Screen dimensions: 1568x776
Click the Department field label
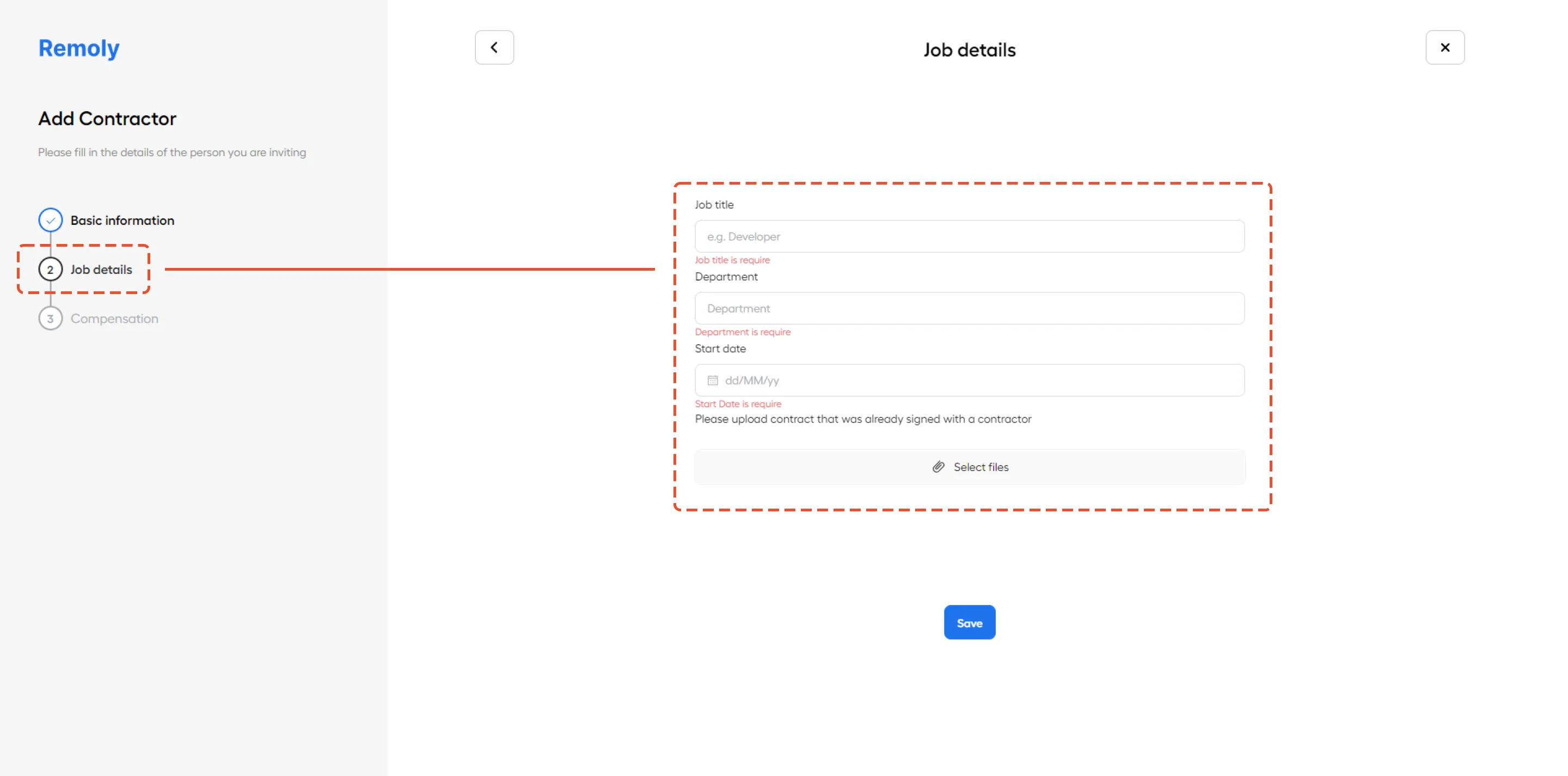tap(726, 277)
